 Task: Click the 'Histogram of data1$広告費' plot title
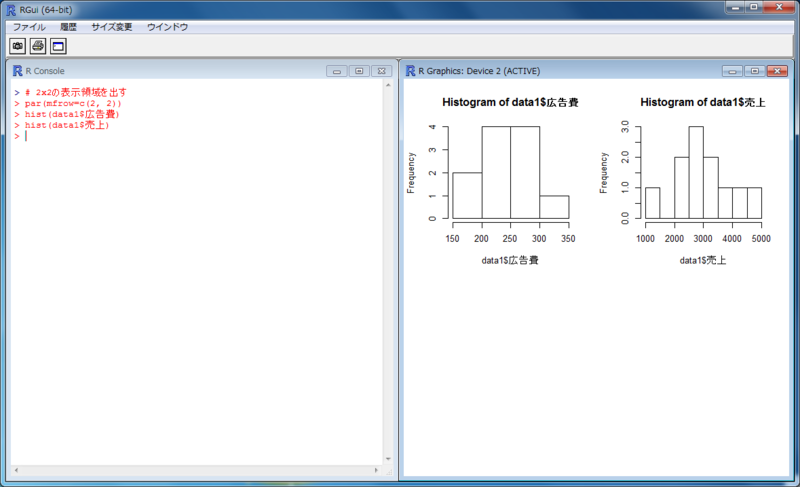(x=510, y=102)
